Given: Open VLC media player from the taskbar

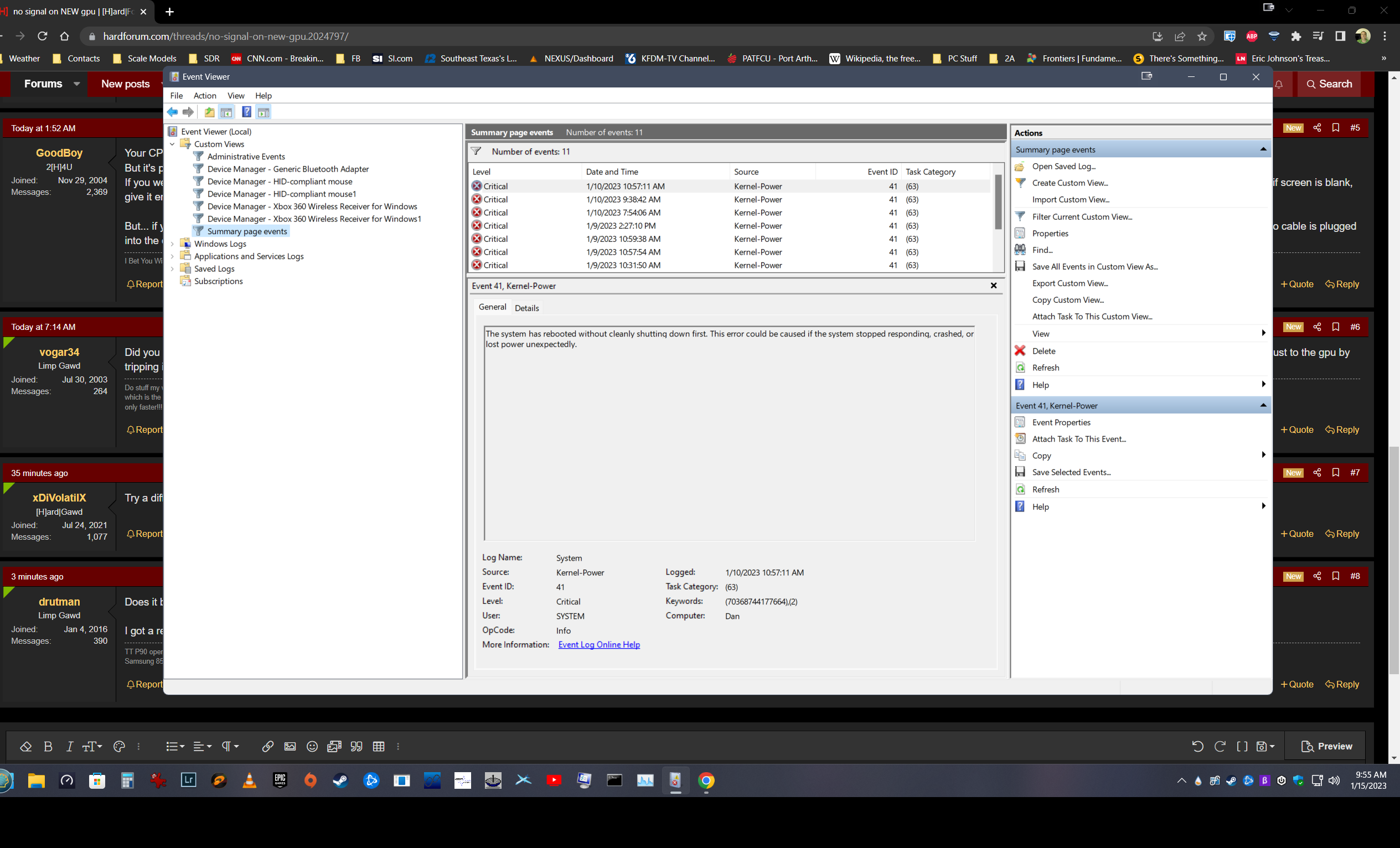Looking at the screenshot, I should [250, 781].
